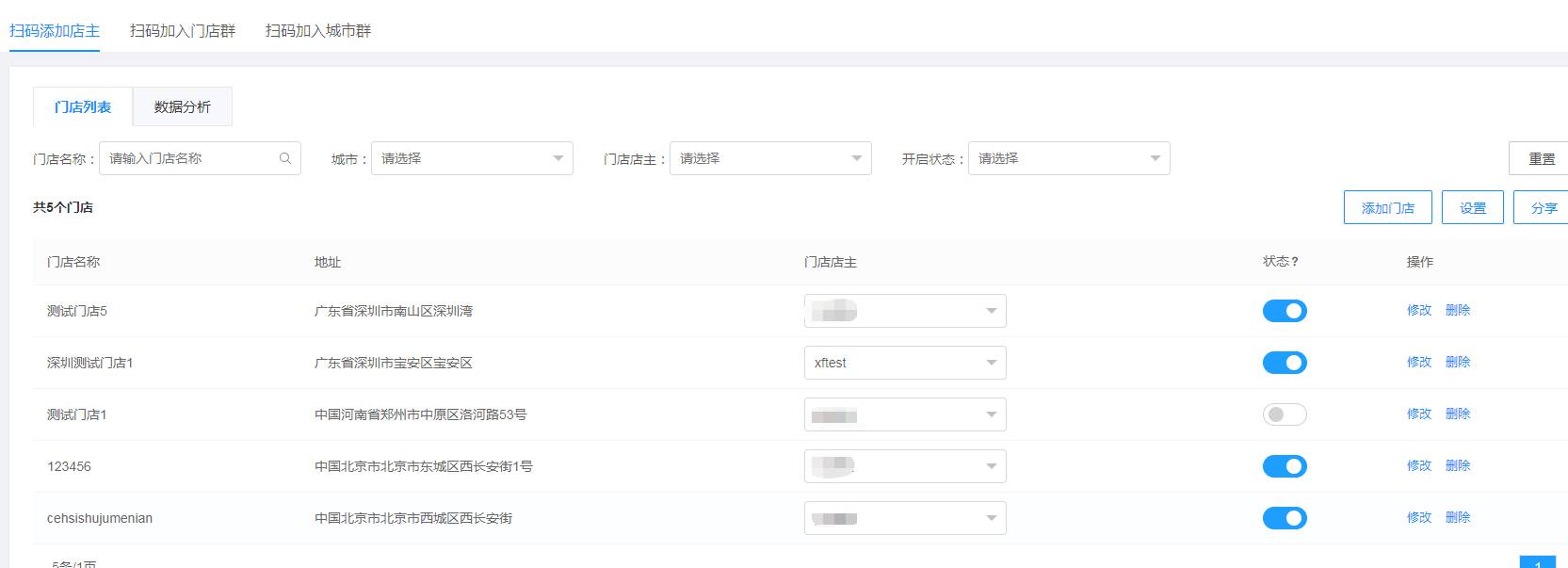Open owner dropdown for cehsishujumenian row
This screenshot has width=1568, height=568.
point(905,518)
